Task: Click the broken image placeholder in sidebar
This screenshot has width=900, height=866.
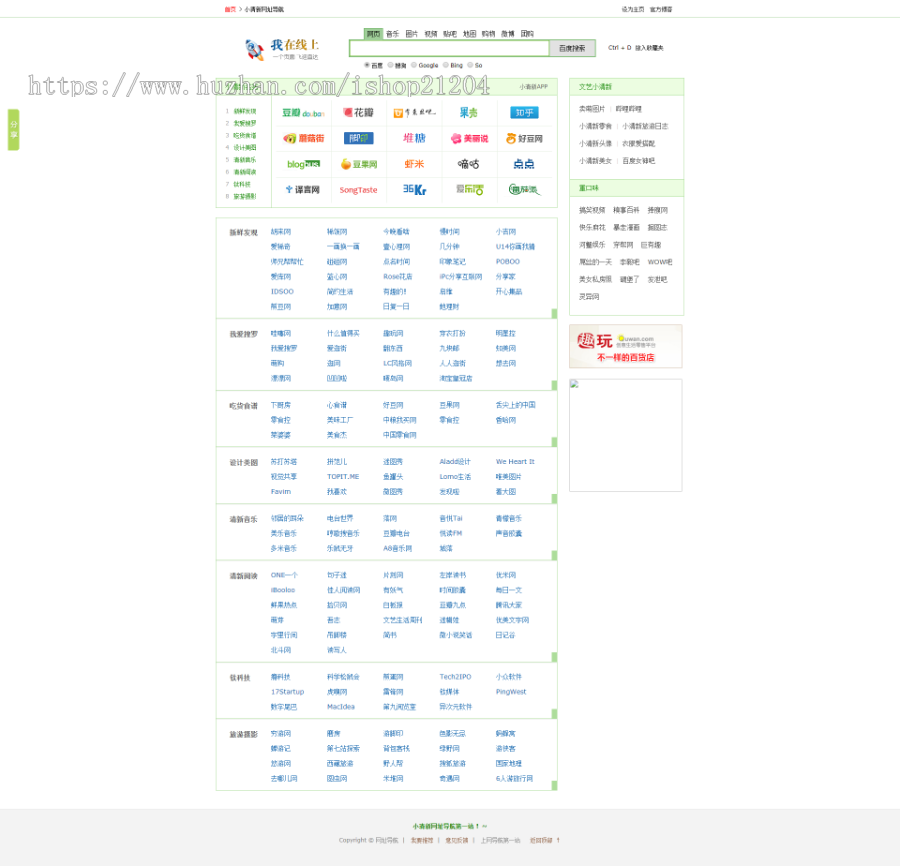Action: tap(626, 435)
